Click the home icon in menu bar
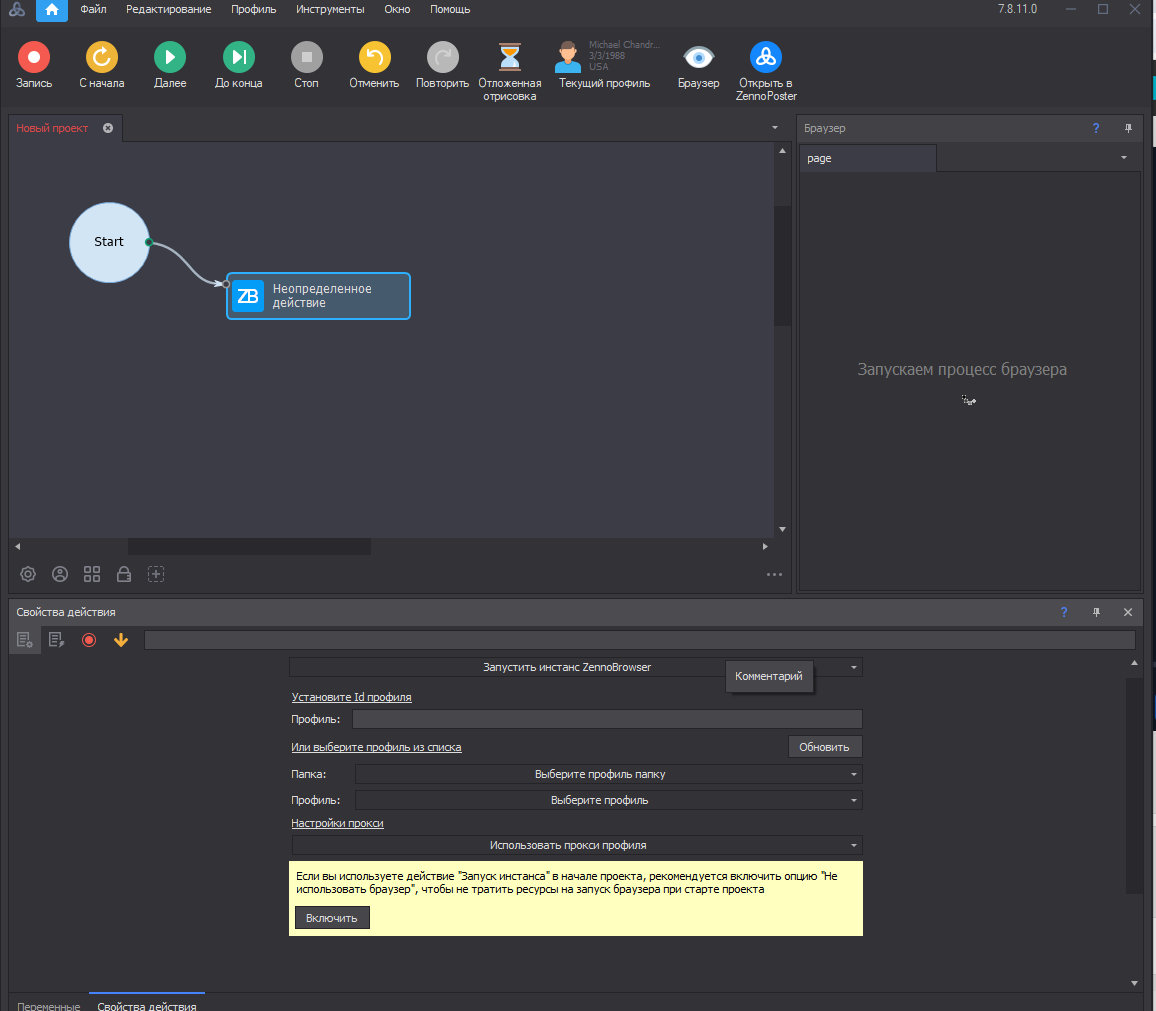The width and height of the screenshot is (1156, 1011). pyautogui.click(x=52, y=10)
